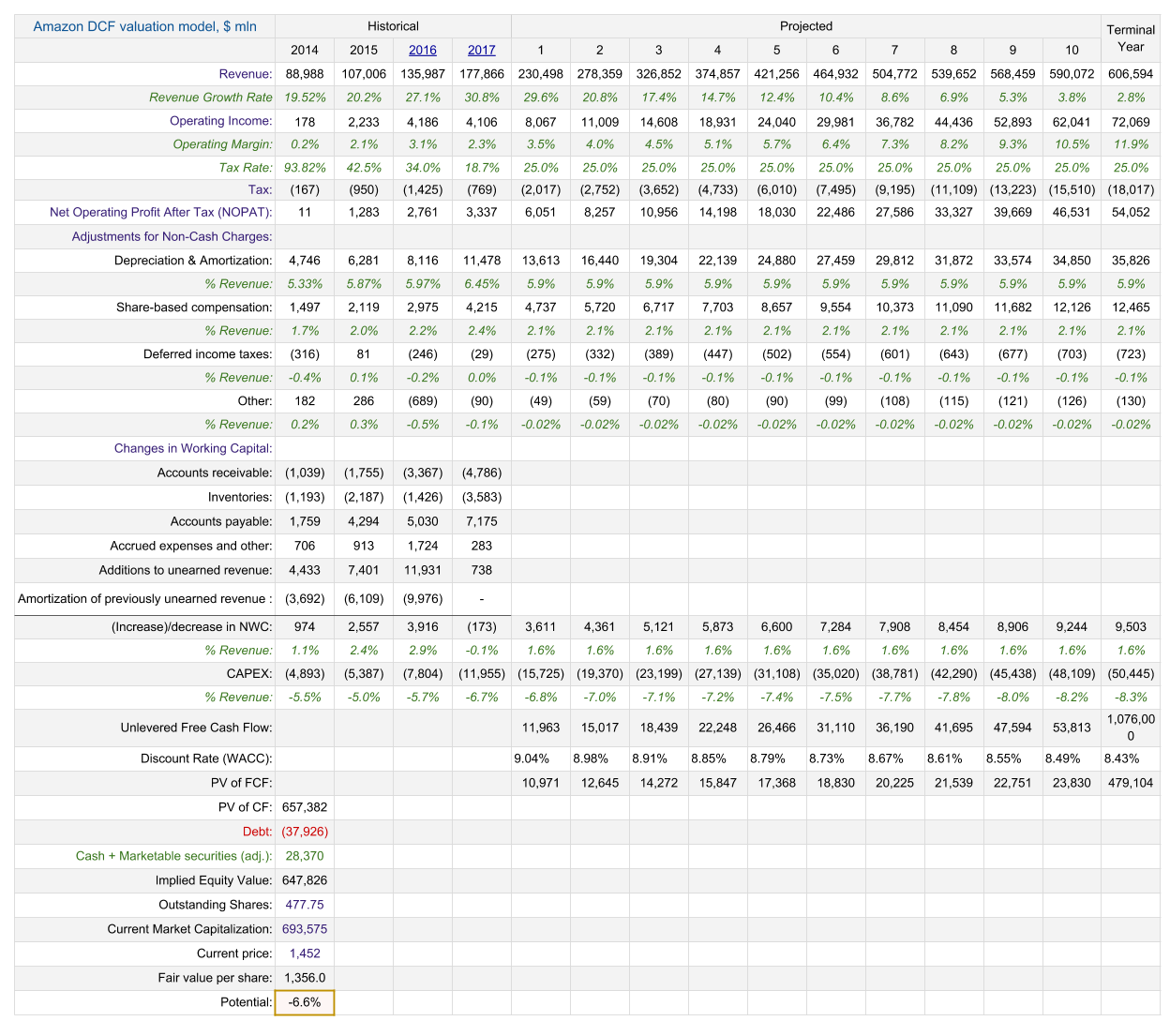
Task: Click the Current price value 1,452
Action: coord(305,953)
